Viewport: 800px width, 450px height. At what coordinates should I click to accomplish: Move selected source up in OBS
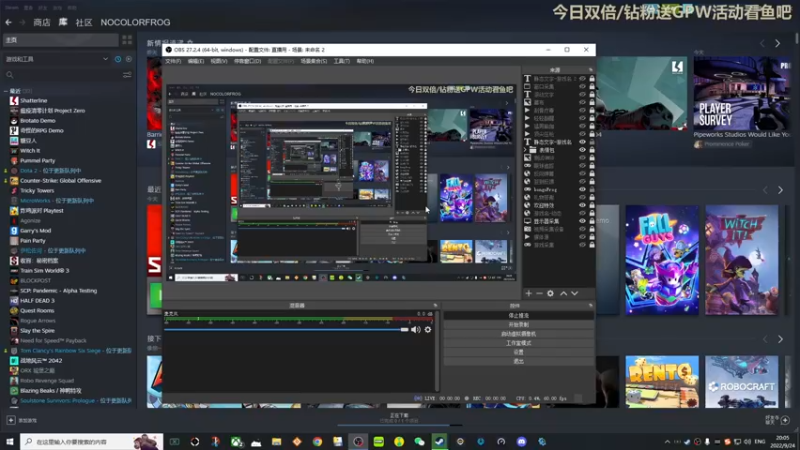[563, 293]
